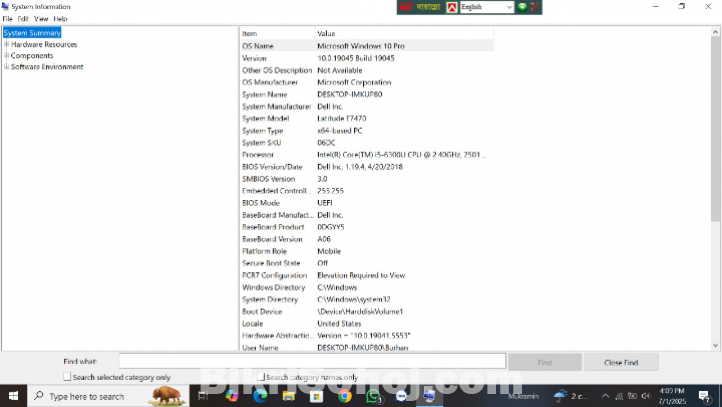This screenshot has width=722, height=407.
Task: Click the scrollbar down arrow in details pane
Action: 715,345
